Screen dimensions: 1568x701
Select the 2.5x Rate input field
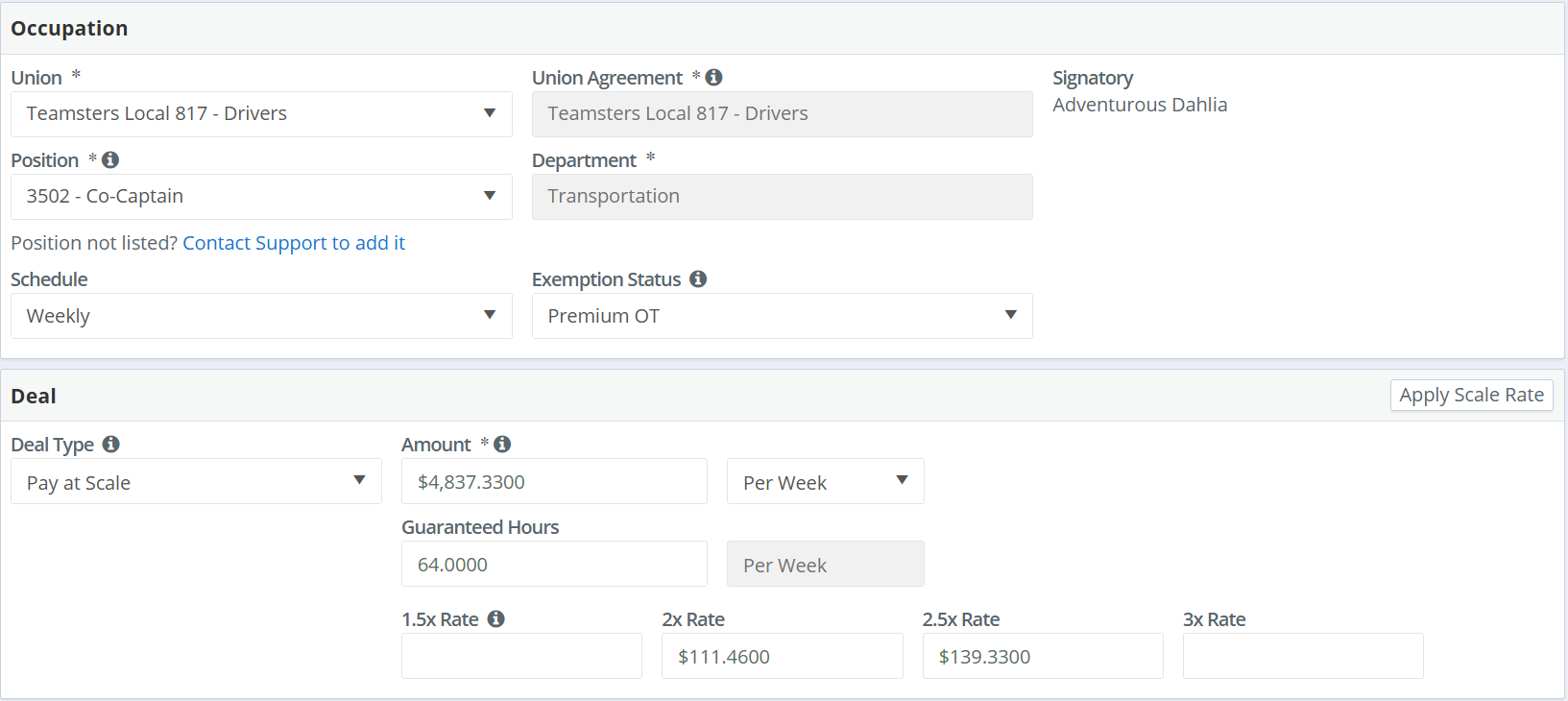1043,657
